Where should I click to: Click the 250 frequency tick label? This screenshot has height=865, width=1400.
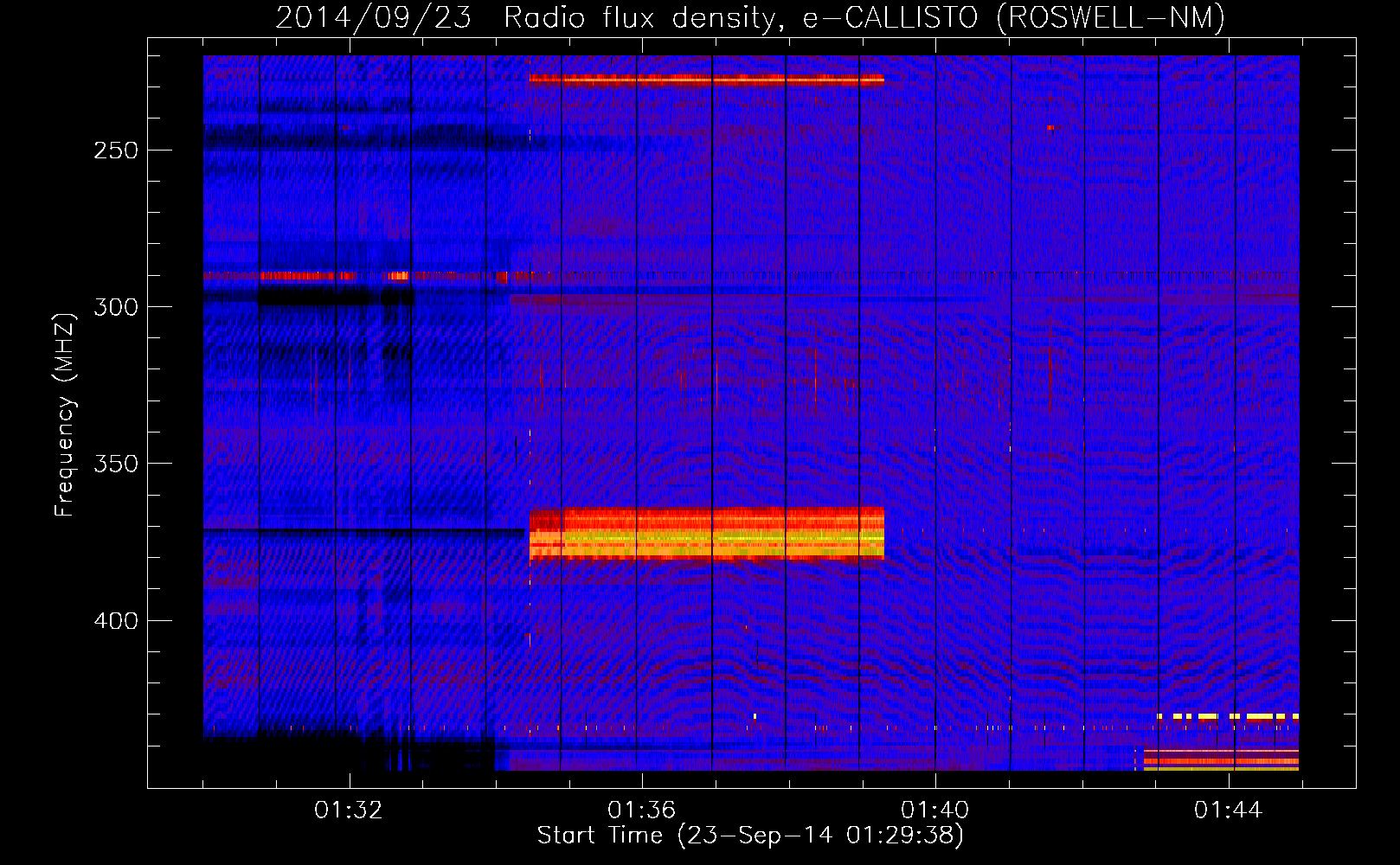click(116, 151)
